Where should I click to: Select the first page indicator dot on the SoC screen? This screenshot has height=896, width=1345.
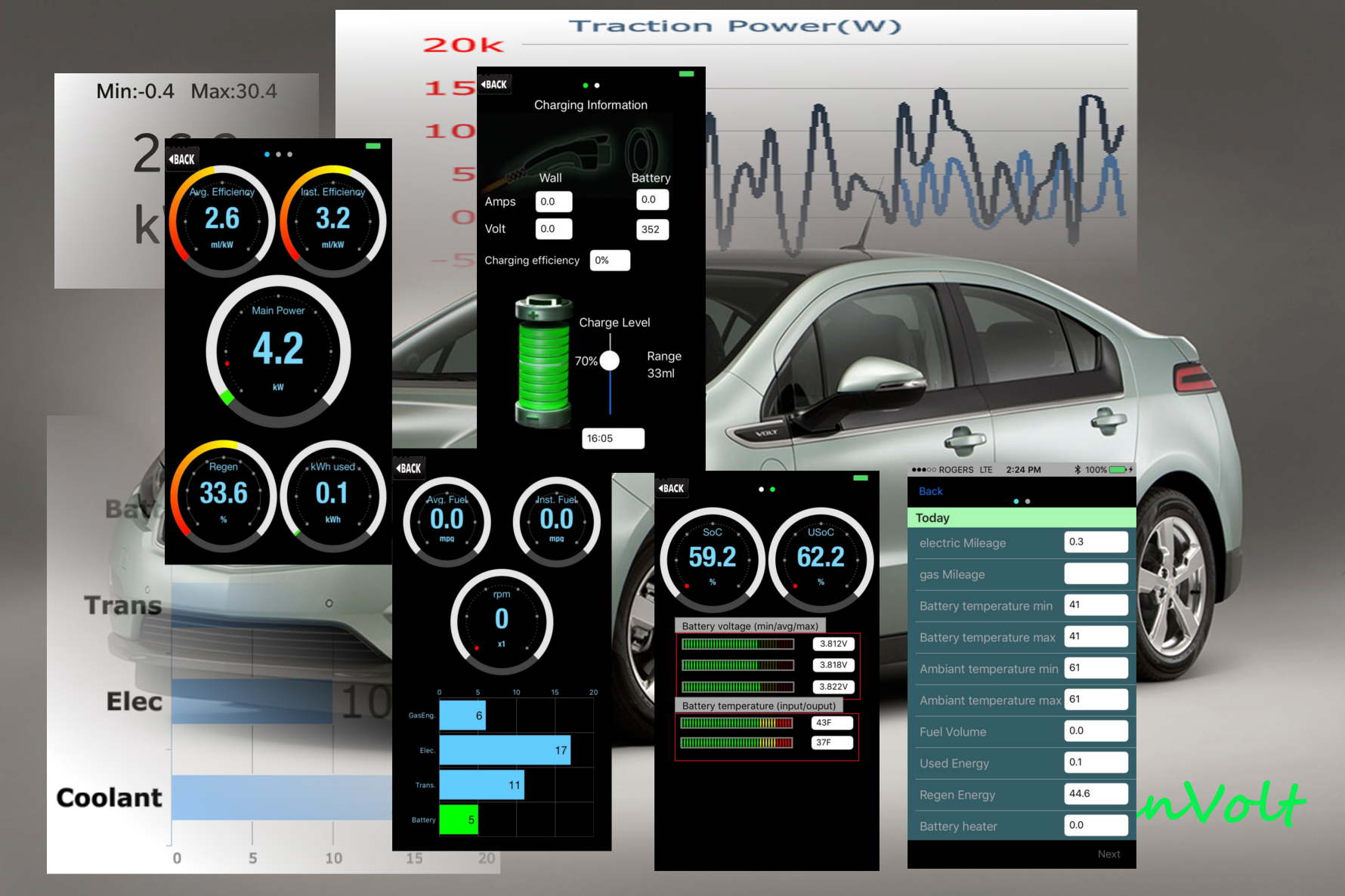(759, 489)
